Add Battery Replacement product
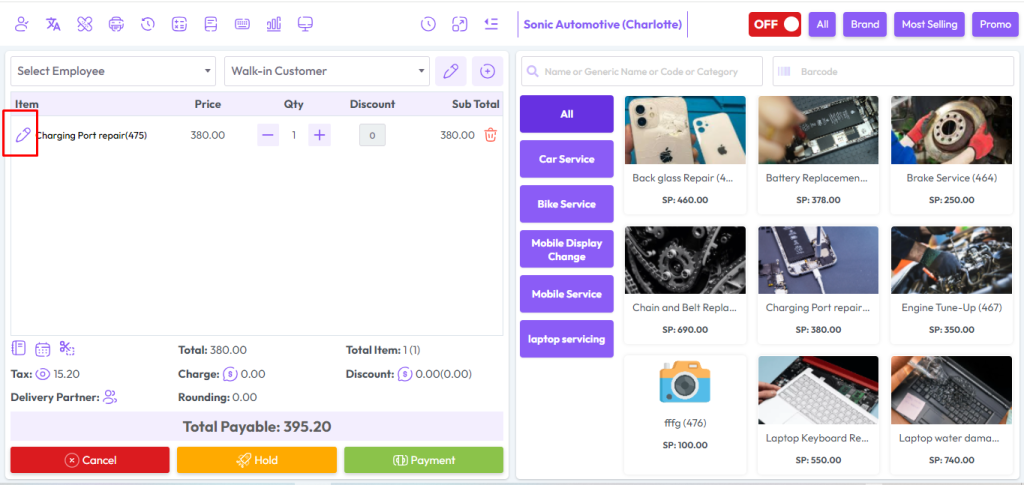The height and width of the screenshot is (485, 1024). pyautogui.click(x=818, y=155)
